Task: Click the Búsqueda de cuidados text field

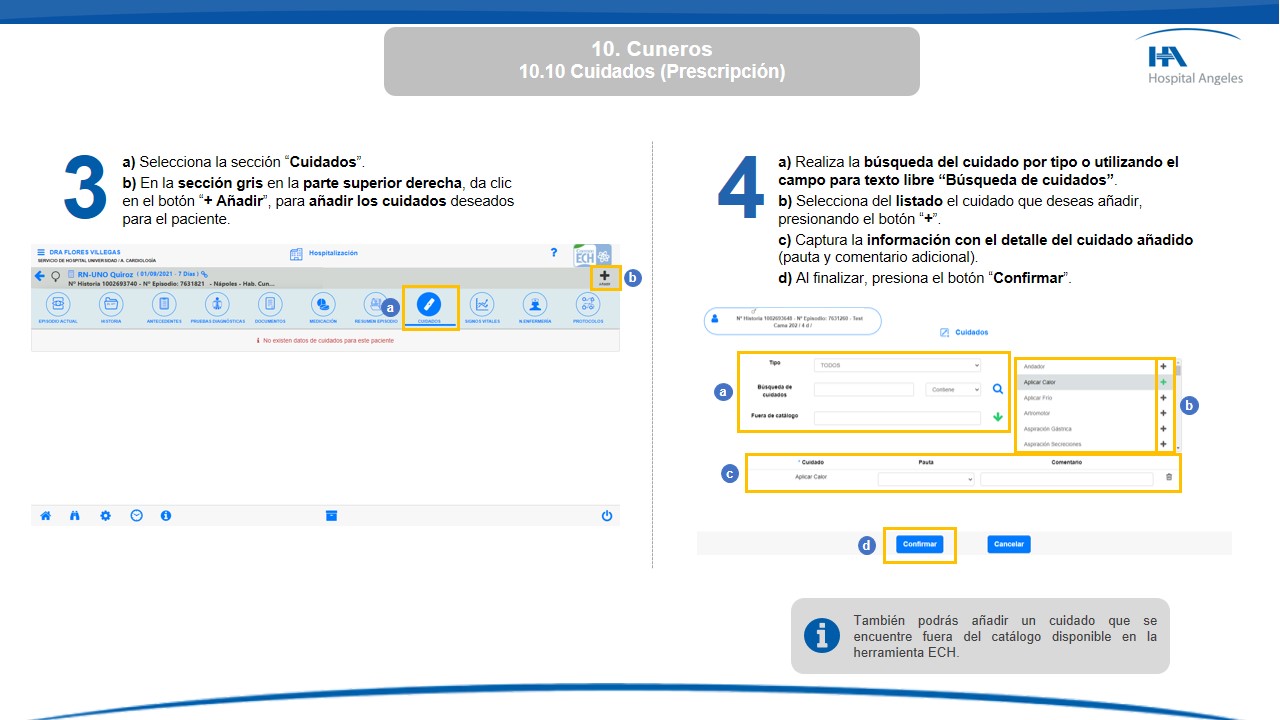Action: (x=864, y=390)
